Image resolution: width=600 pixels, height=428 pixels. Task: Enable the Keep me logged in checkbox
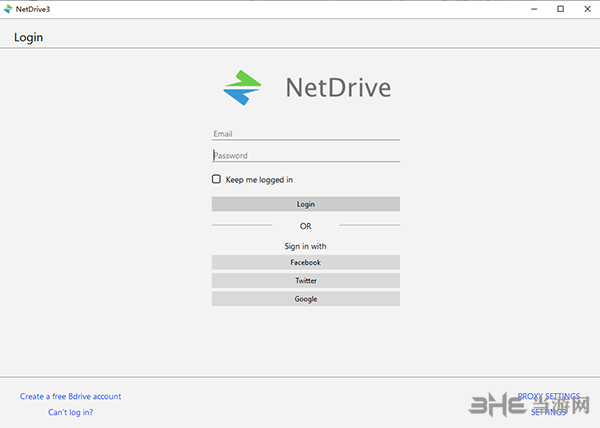216,179
